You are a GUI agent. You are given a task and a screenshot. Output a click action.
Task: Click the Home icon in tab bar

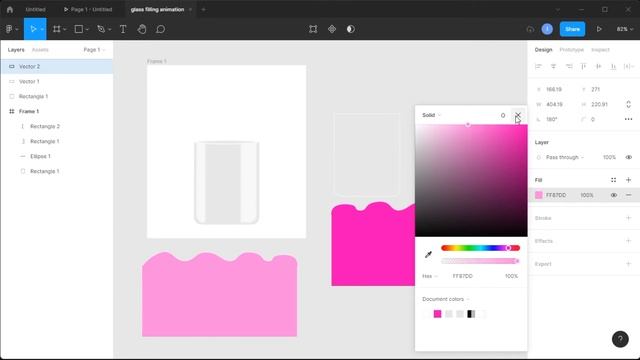[10, 9]
